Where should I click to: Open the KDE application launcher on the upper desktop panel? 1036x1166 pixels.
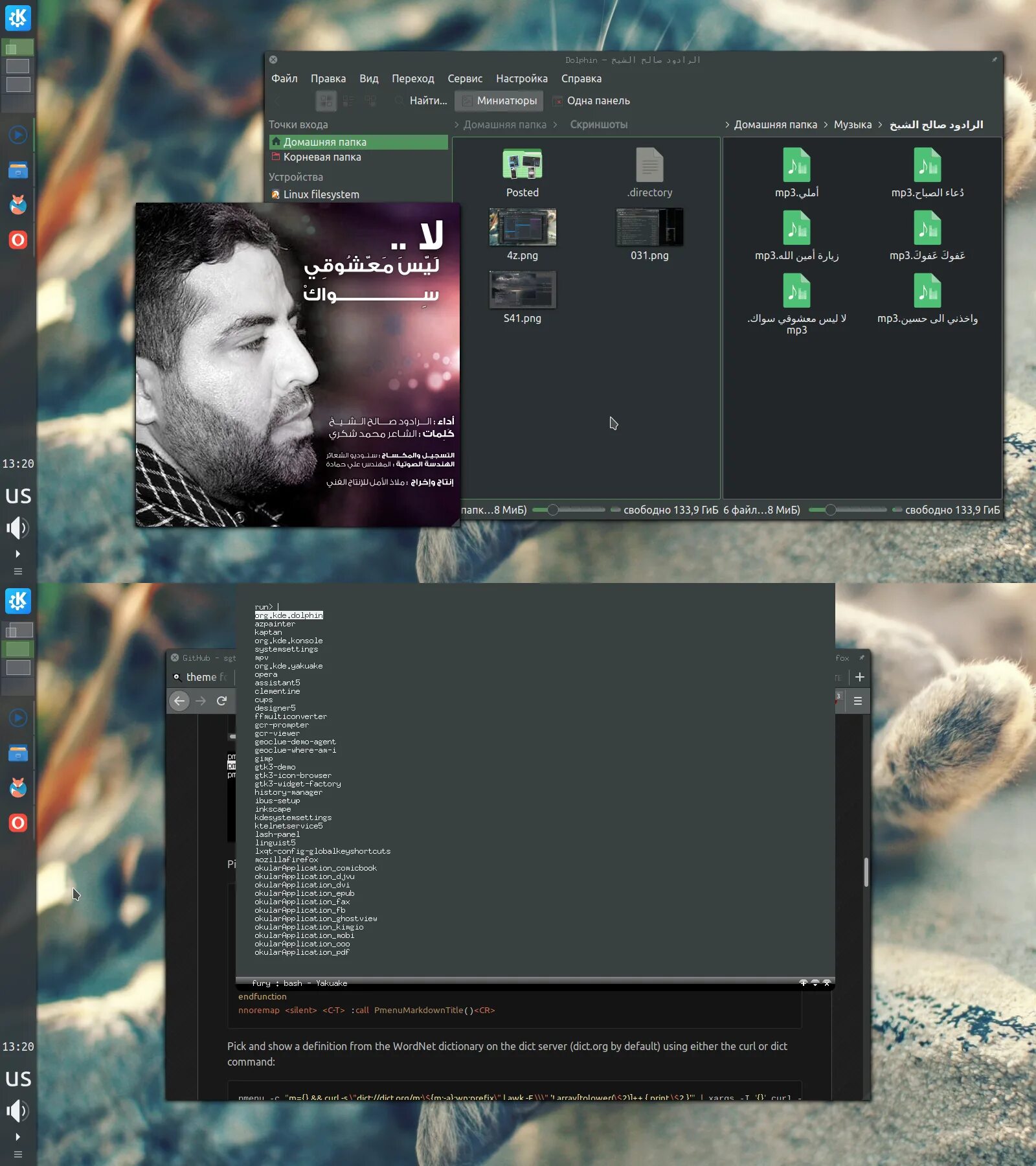point(17,17)
